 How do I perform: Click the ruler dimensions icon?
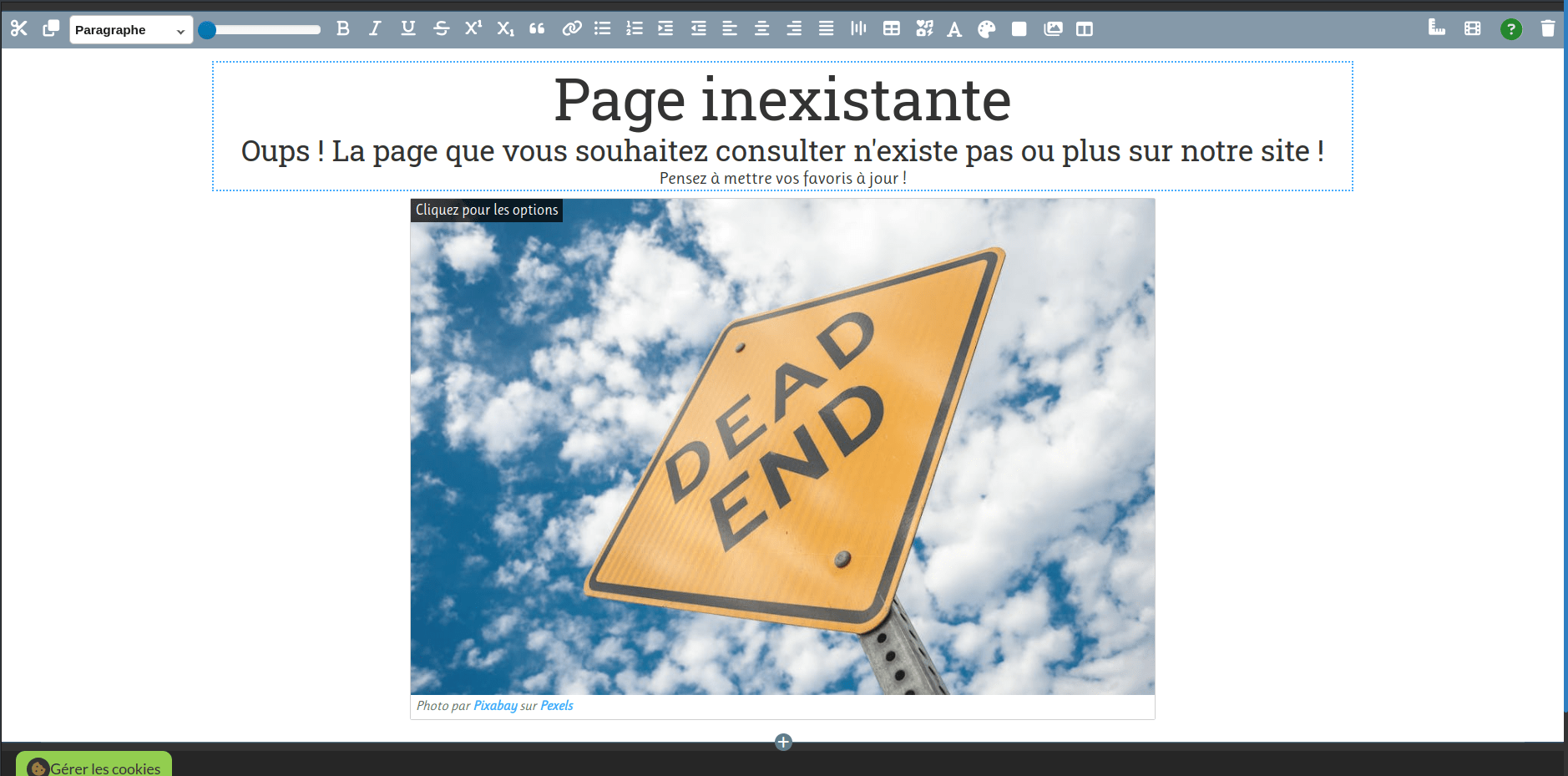tap(1436, 28)
